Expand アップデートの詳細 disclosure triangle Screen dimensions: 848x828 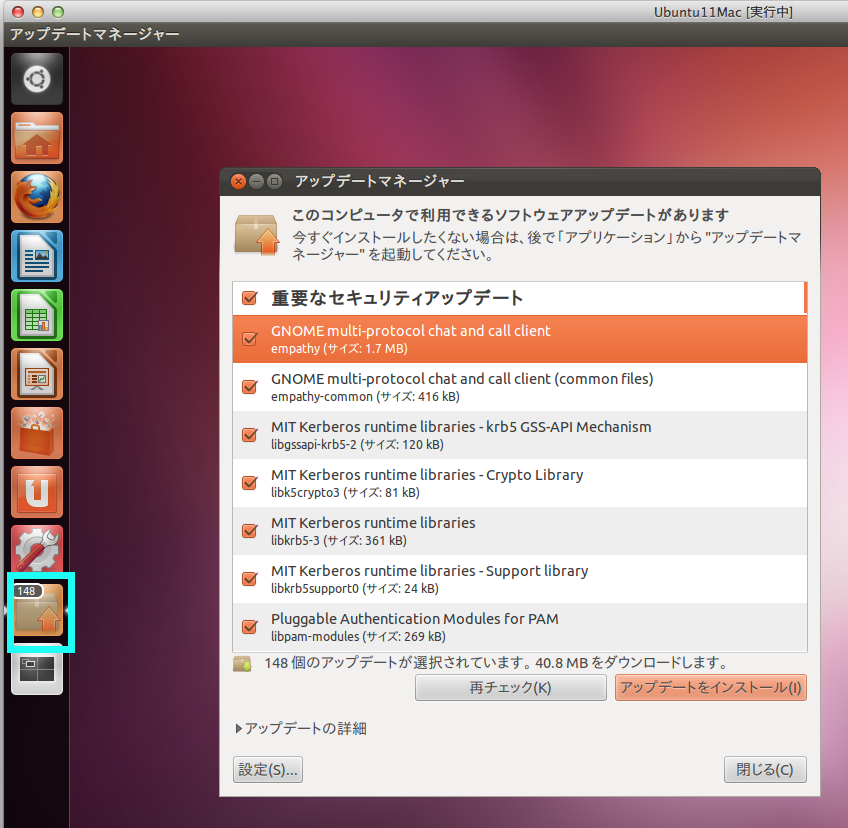click(238, 728)
